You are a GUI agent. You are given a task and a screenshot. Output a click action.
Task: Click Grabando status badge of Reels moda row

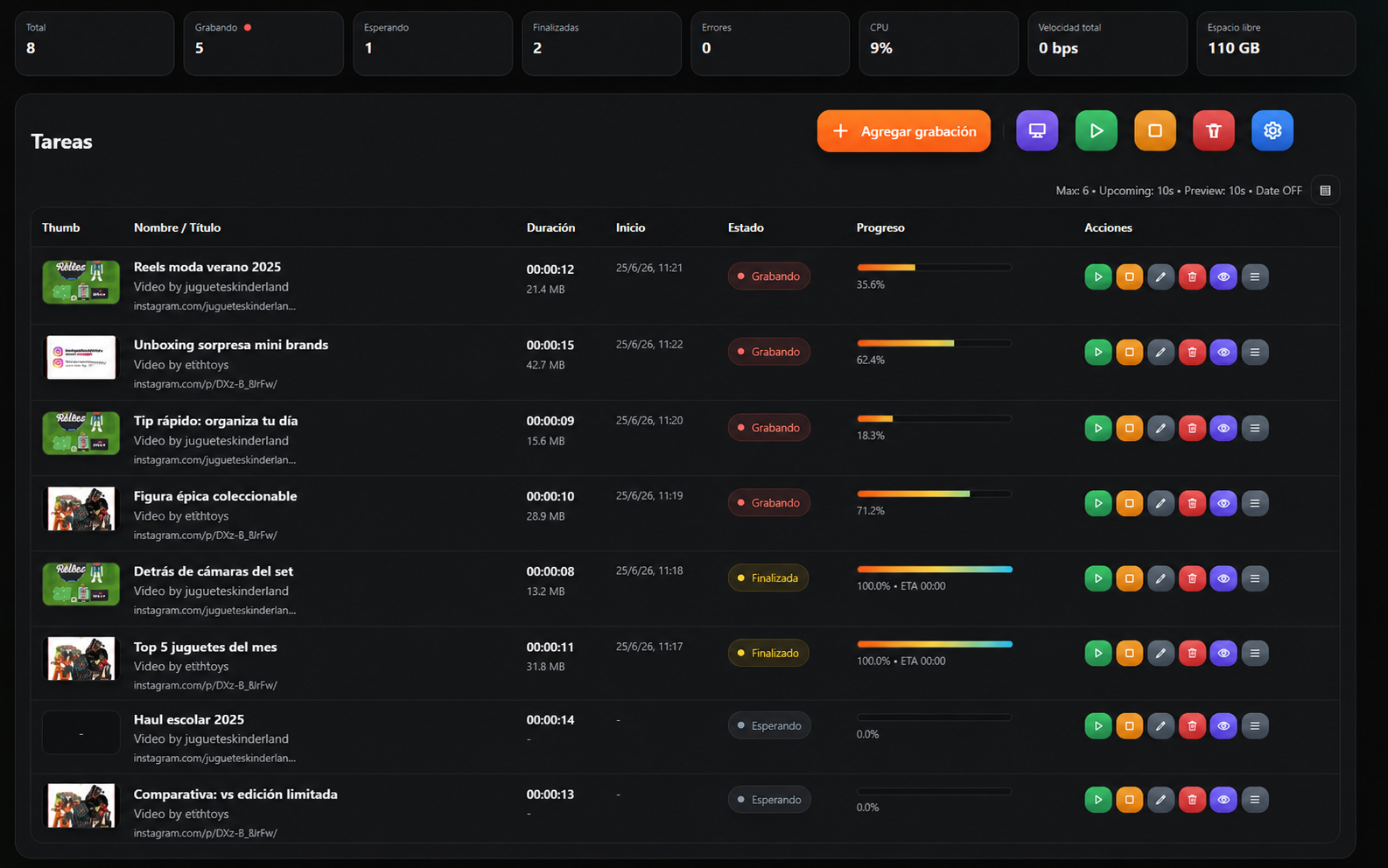pyautogui.click(x=768, y=276)
